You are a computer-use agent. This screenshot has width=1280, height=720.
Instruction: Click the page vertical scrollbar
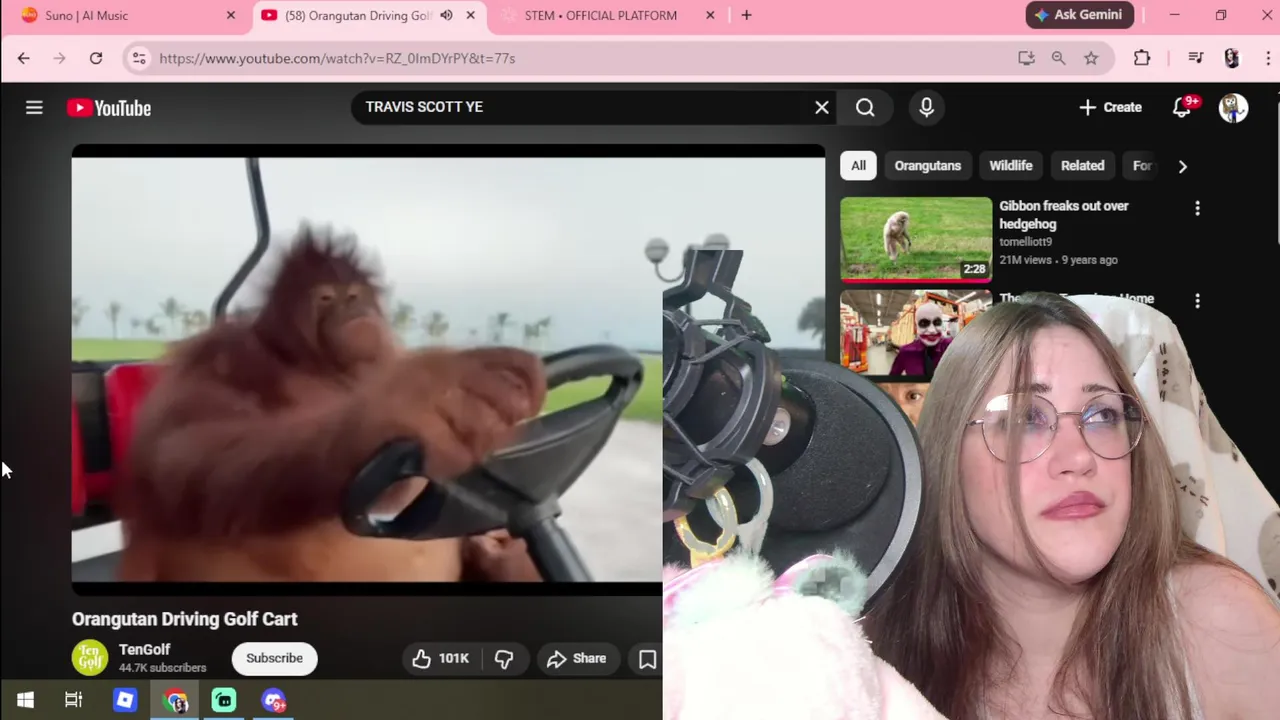point(1276,167)
